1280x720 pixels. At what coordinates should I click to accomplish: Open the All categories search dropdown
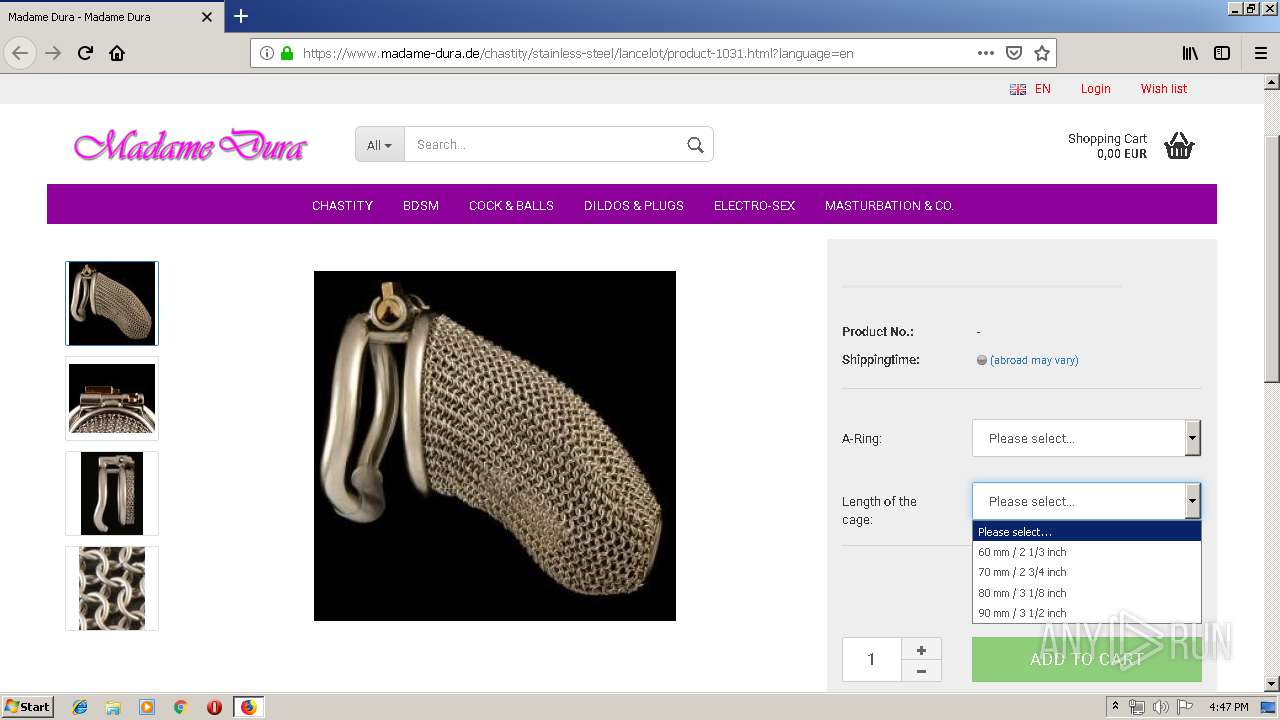pos(380,145)
